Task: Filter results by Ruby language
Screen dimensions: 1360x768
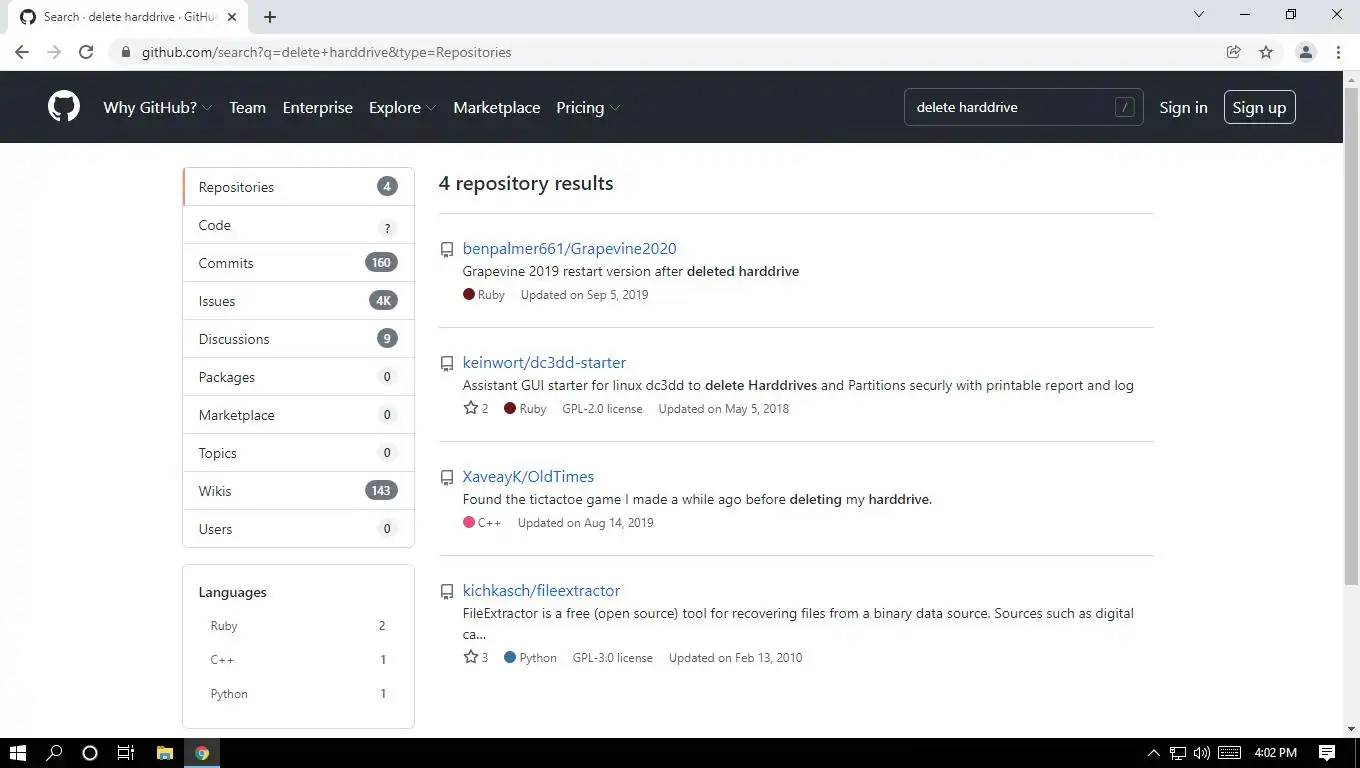Action: pos(298,626)
